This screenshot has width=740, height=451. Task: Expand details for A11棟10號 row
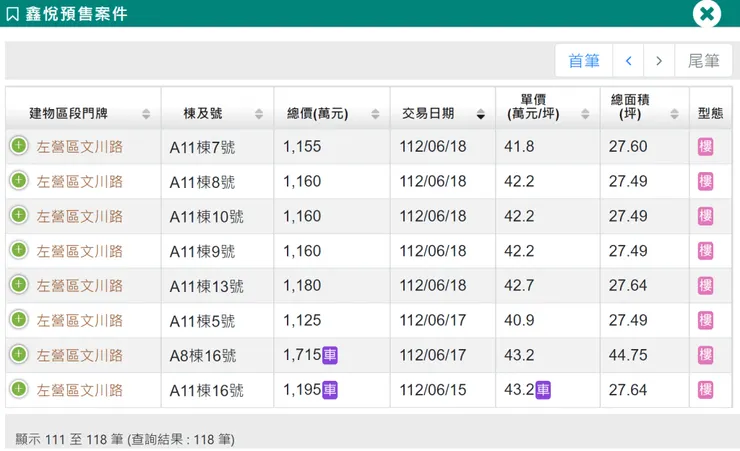point(19,216)
